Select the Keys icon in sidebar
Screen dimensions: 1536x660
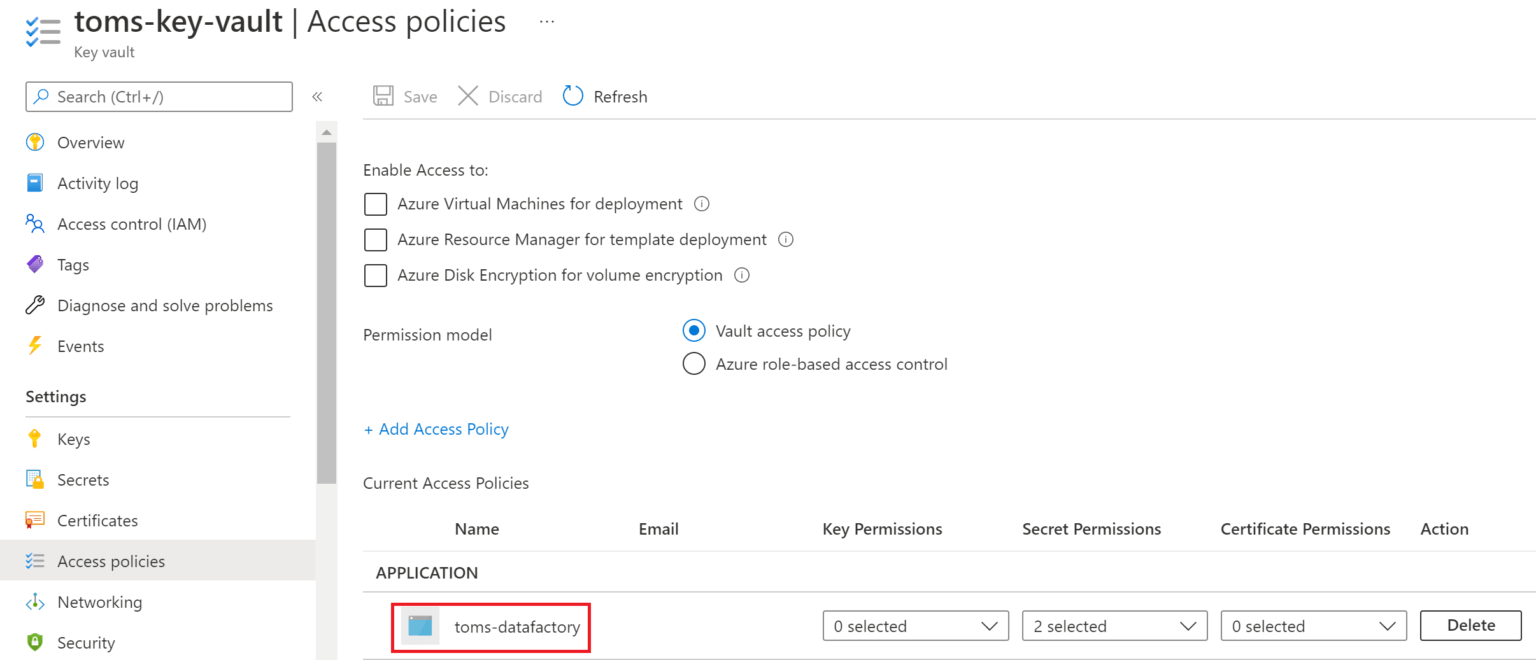tap(37, 438)
